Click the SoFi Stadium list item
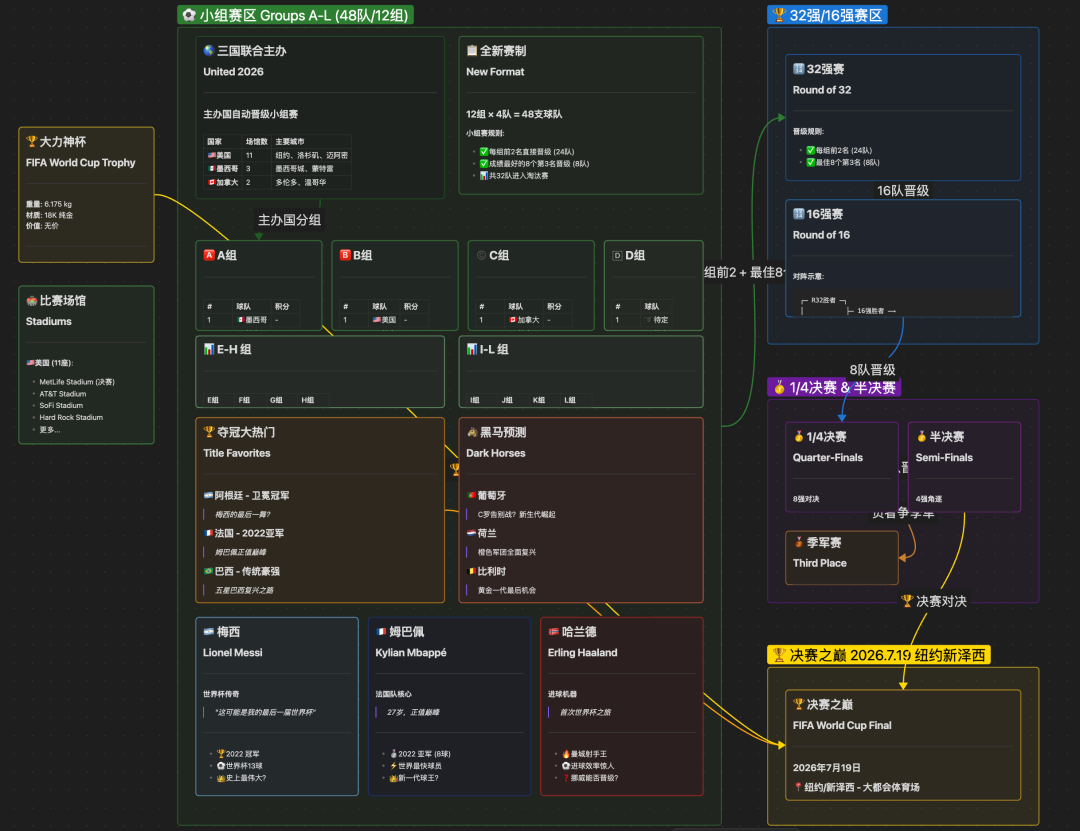The width and height of the screenshot is (1080, 831). (x=61, y=405)
